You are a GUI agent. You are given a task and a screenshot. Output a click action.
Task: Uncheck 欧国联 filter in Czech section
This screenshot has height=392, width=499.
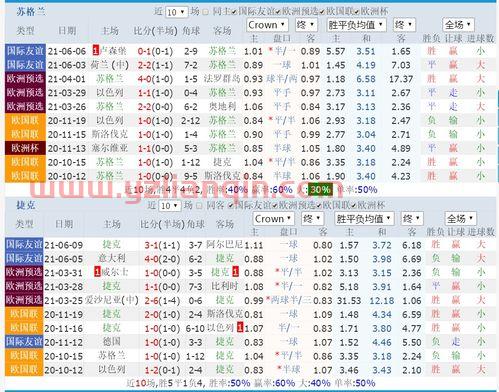tap(319, 206)
